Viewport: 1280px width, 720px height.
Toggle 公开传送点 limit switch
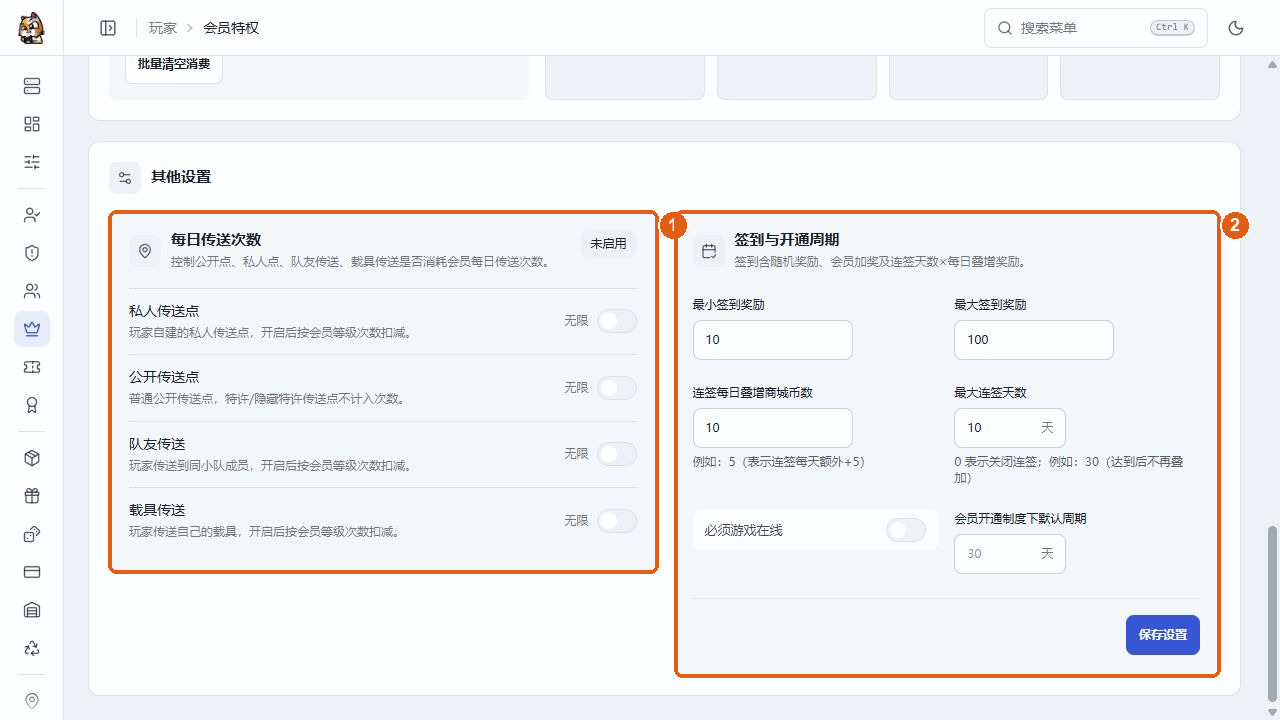pos(616,388)
